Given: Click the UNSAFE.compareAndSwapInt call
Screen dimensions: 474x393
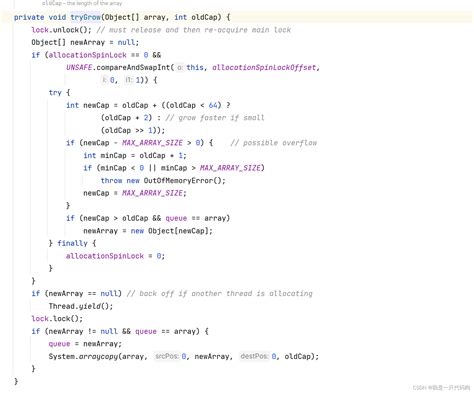Looking at the screenshot, I should (120, 67).
